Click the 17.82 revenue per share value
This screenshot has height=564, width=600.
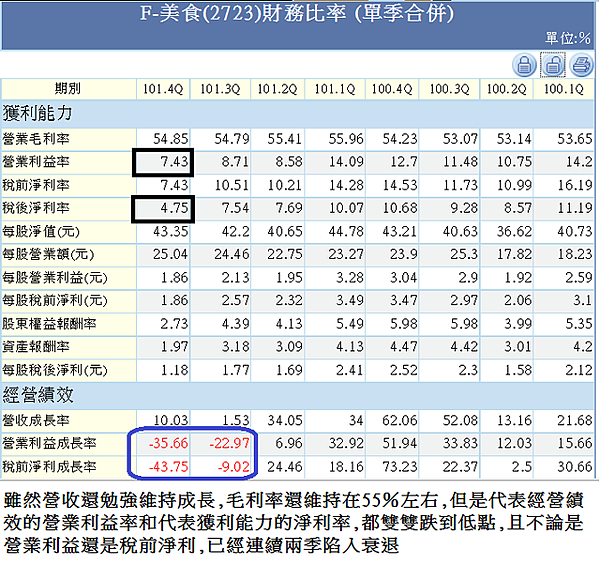514,254
